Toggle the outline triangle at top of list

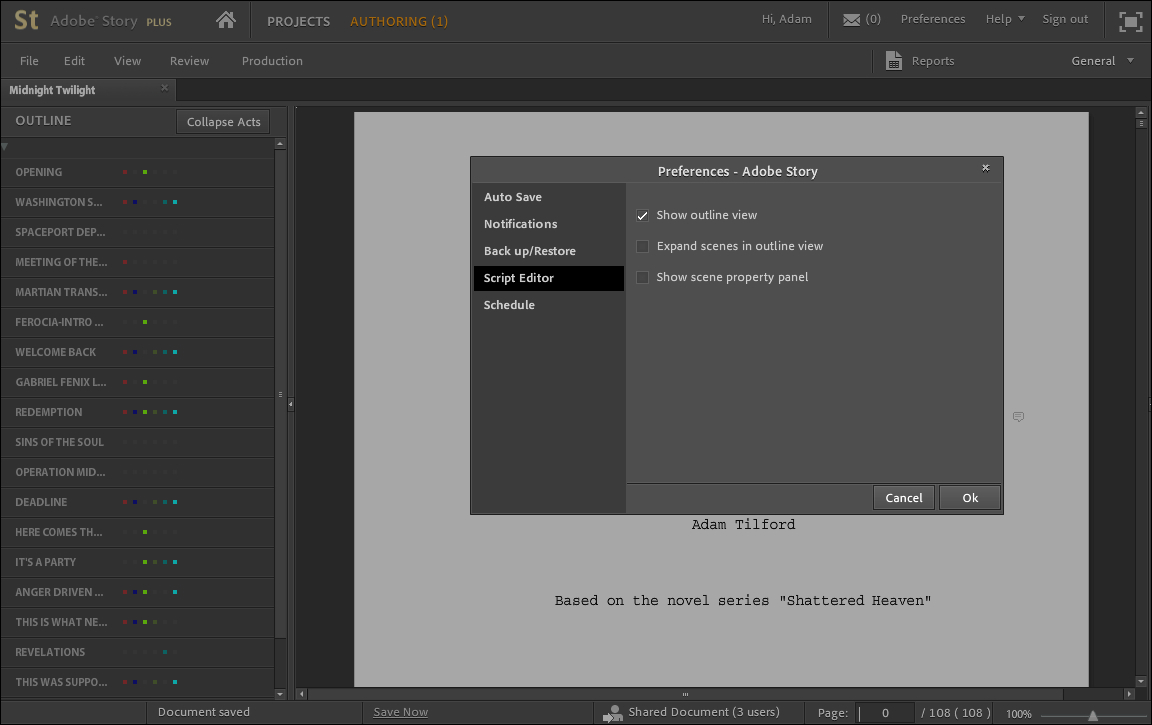click(4, 147)
